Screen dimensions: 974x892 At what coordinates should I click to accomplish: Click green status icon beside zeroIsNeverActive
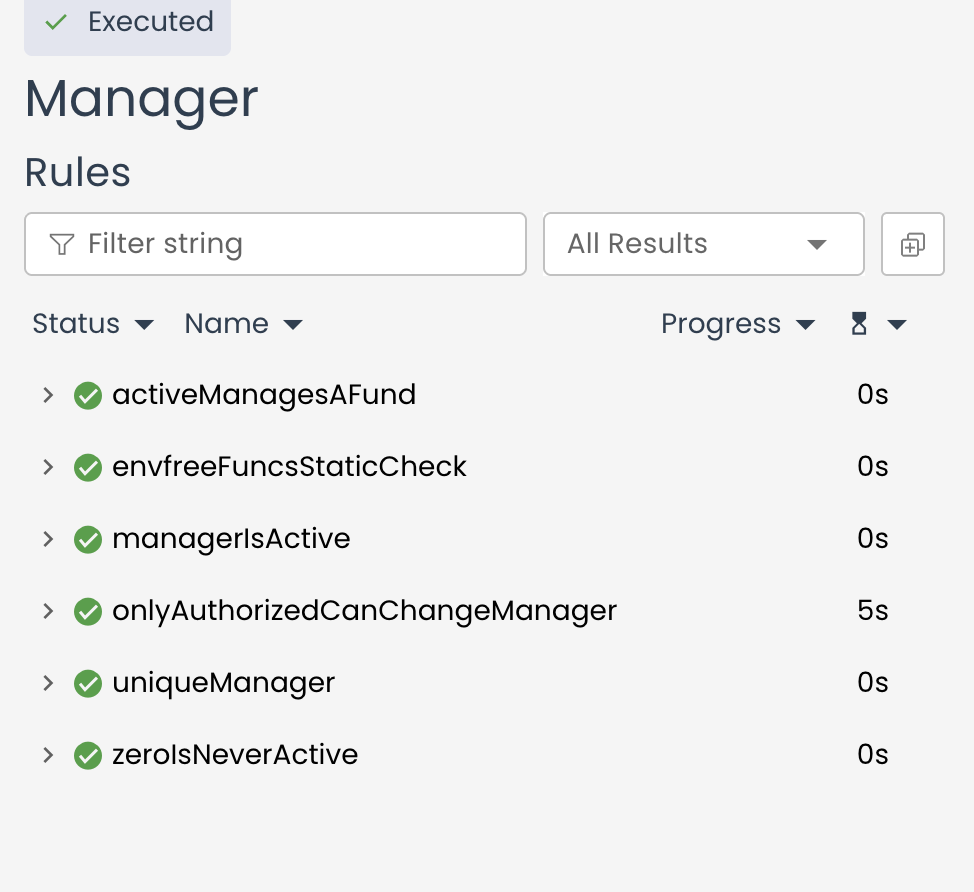coord(88,756)
